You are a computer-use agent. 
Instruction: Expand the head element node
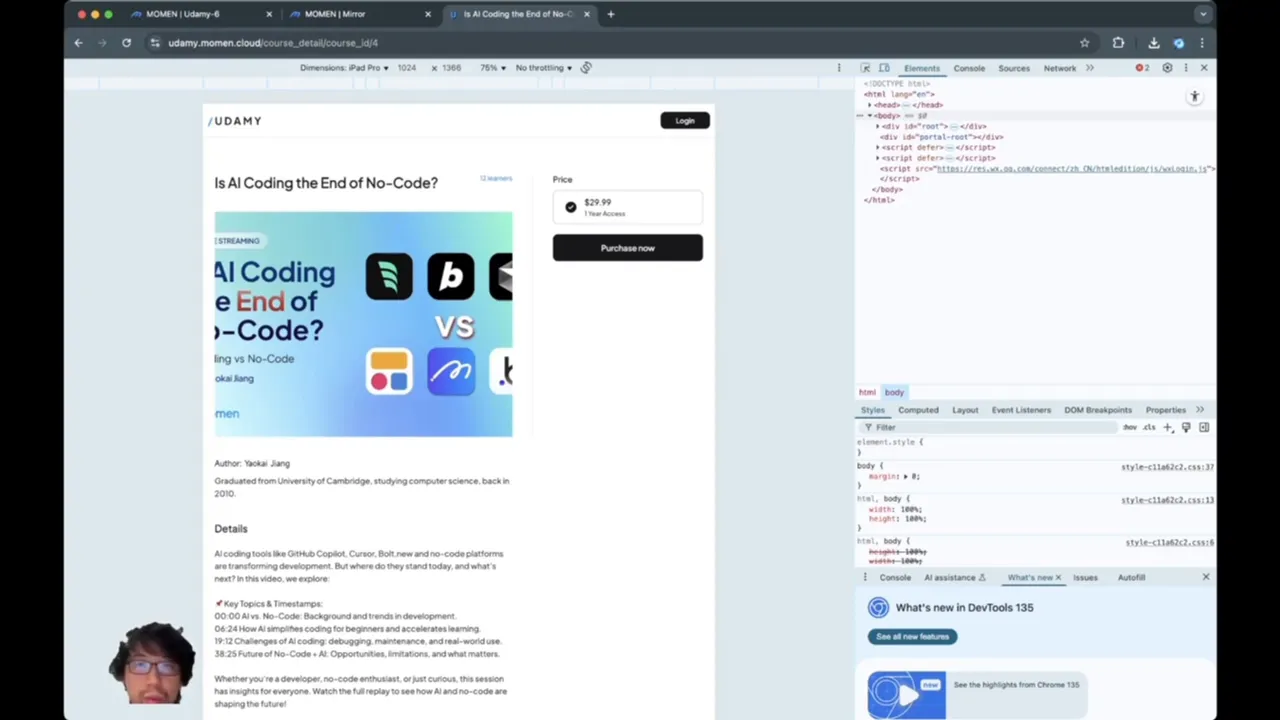point(870,105)
